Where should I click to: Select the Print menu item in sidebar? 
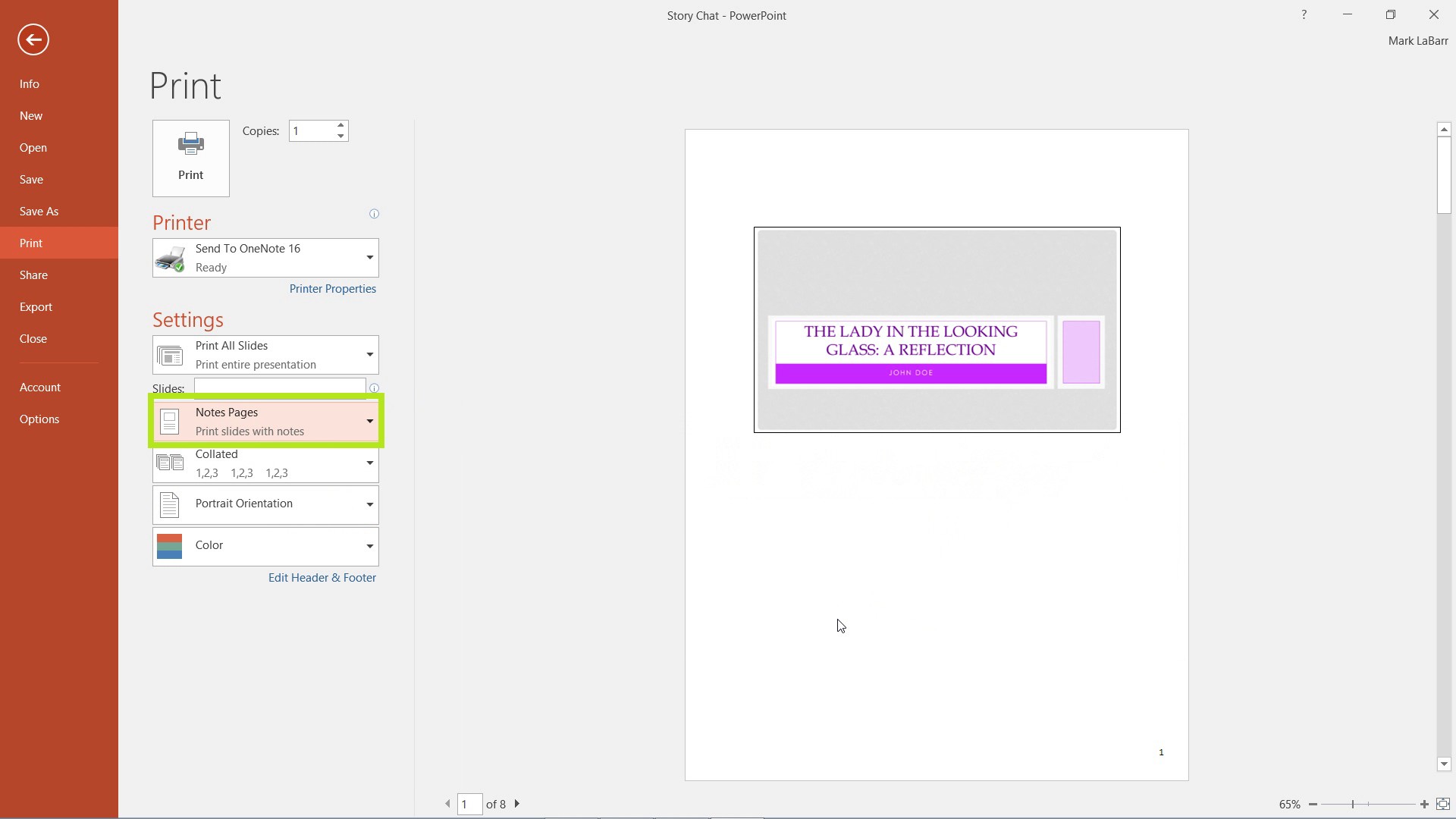(x=31, y=243)
